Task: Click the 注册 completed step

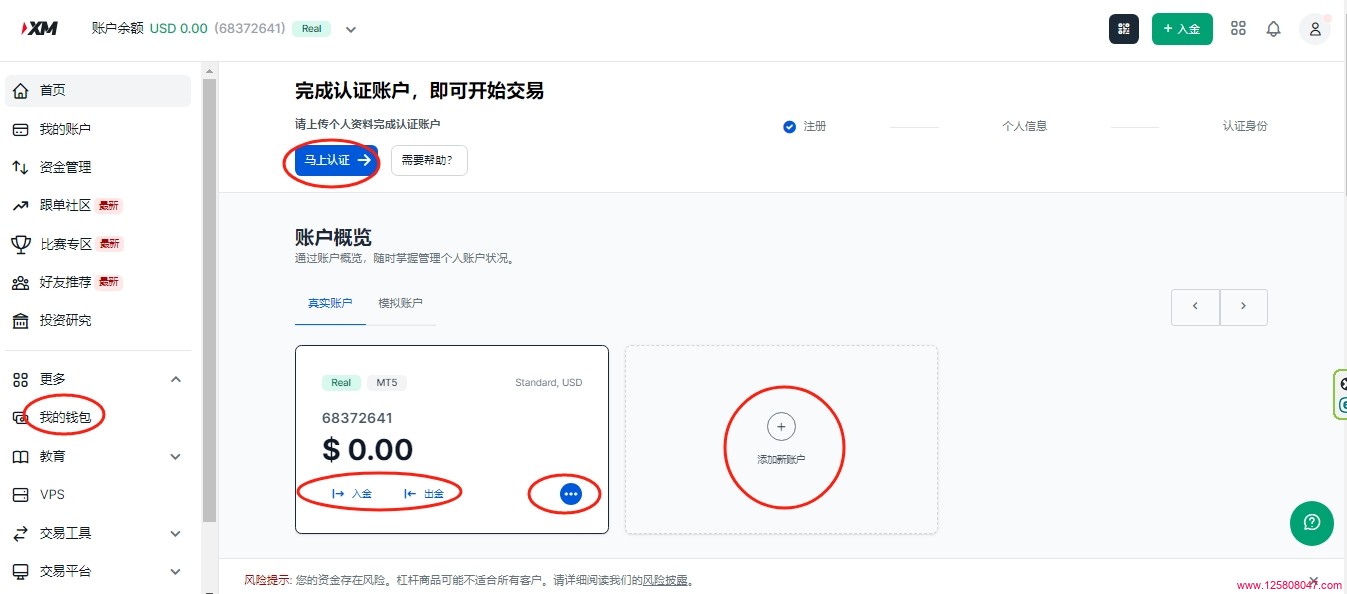Action: tap(805, 126)
